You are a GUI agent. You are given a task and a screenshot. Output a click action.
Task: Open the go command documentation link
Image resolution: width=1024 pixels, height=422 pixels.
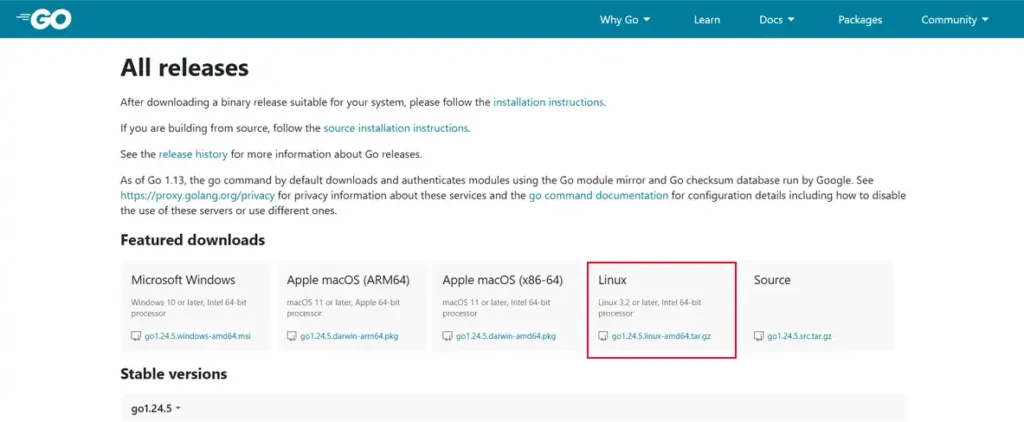pyautogui.click(x=598, y=195)
